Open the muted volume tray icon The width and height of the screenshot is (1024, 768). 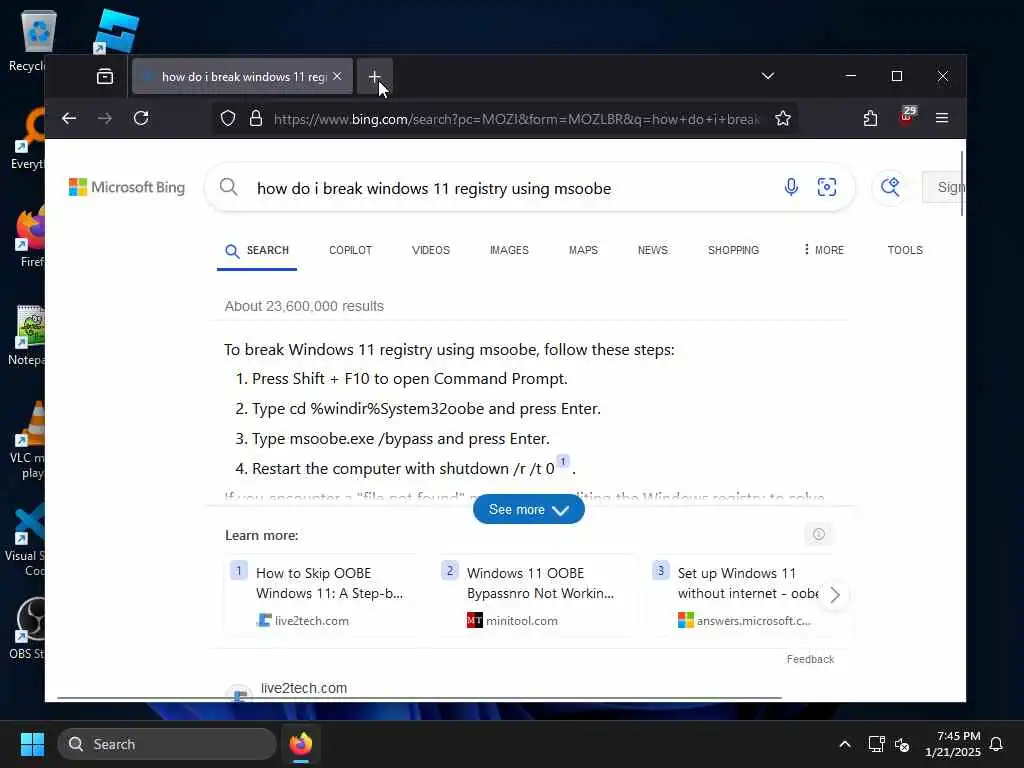903,744
